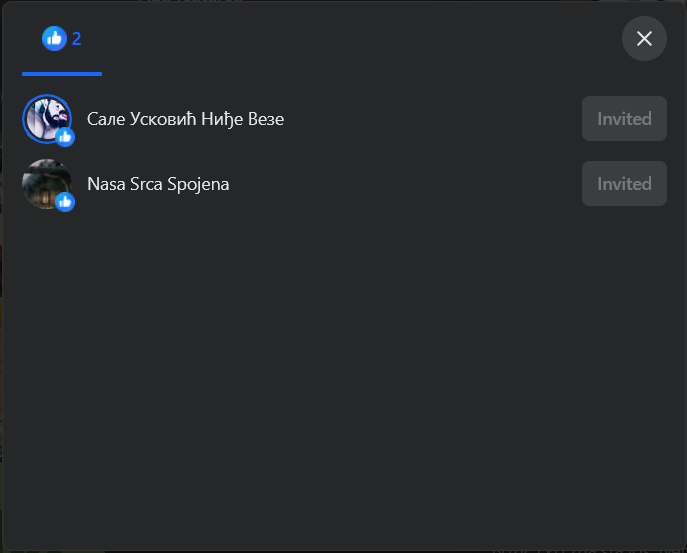Click the blue active tab underline indicator
Image resolution: width=687 pixels, height=553 pixels.
click(x=62, y=74)
